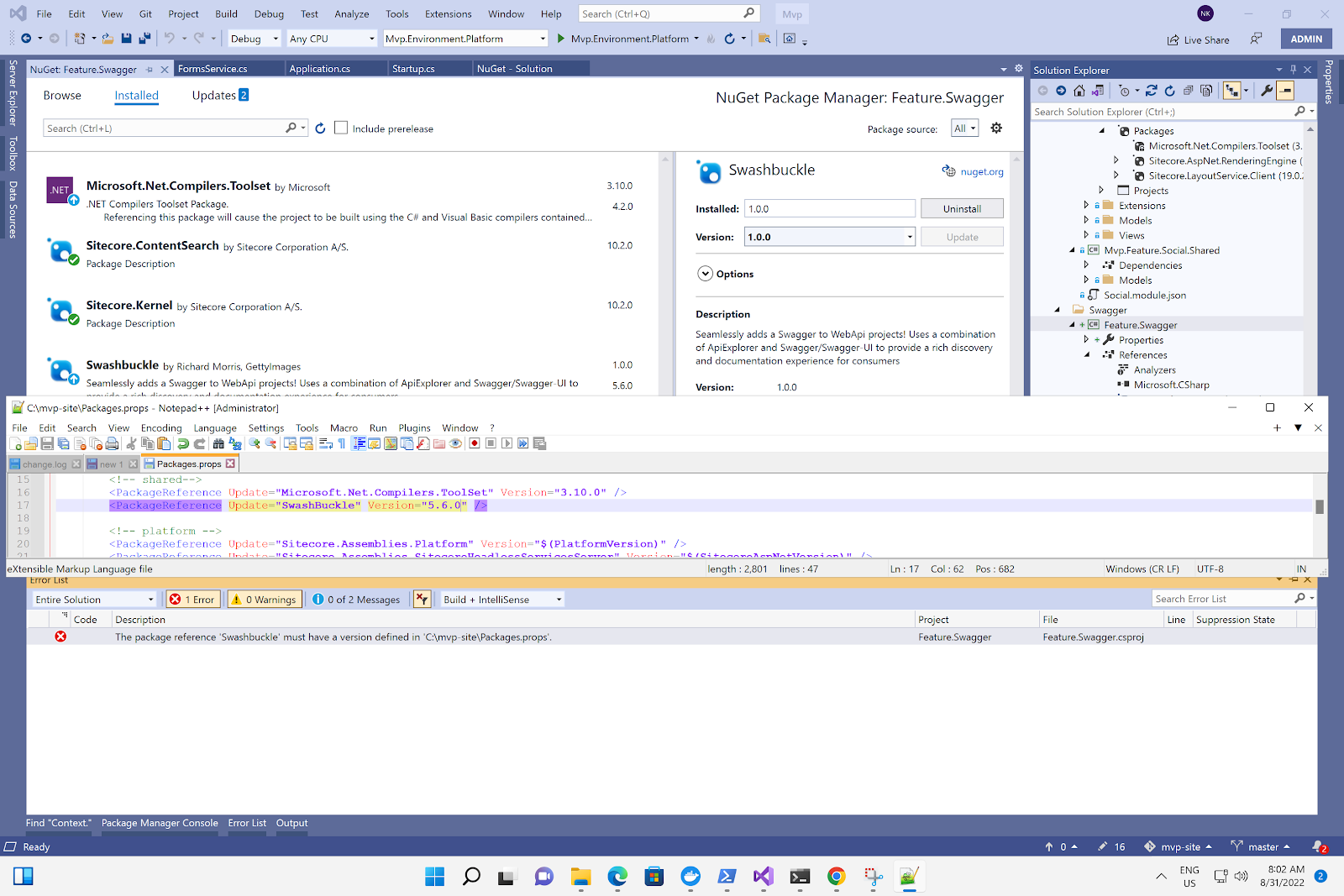Click New file icon in Notepad++ toolbar
This screenshot has height=896, width=1344.
pyautogui.click(x=15, y=443)
